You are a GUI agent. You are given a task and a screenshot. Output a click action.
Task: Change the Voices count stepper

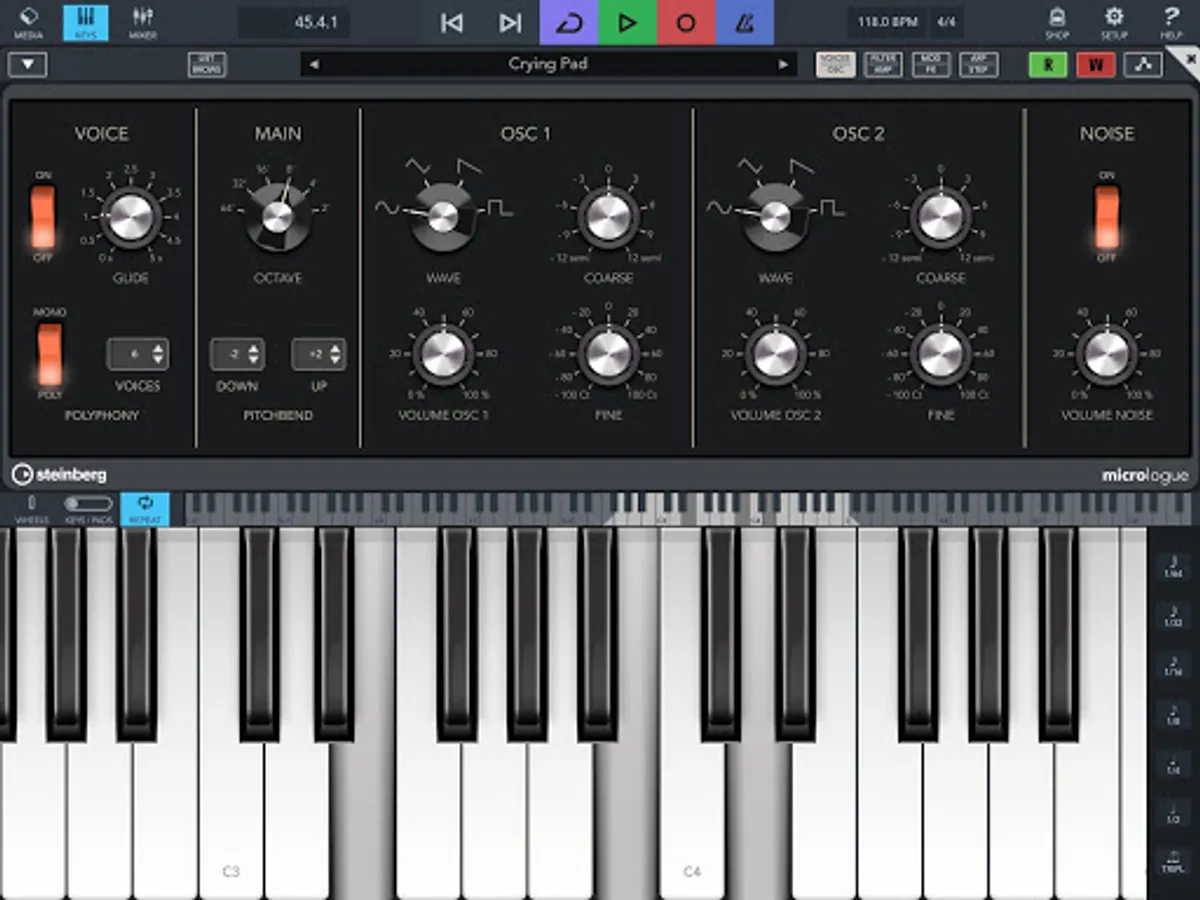pyautogui.click(x=138, y=354)
